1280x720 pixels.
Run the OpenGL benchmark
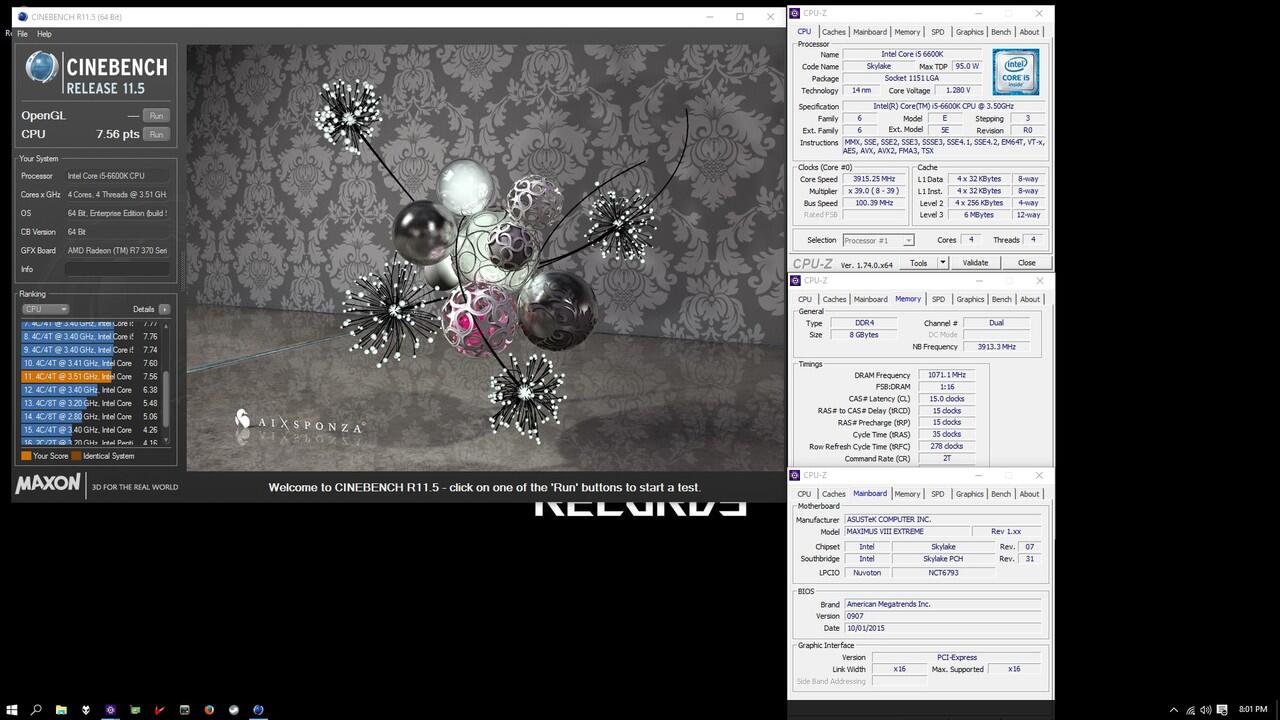point(155,115)
